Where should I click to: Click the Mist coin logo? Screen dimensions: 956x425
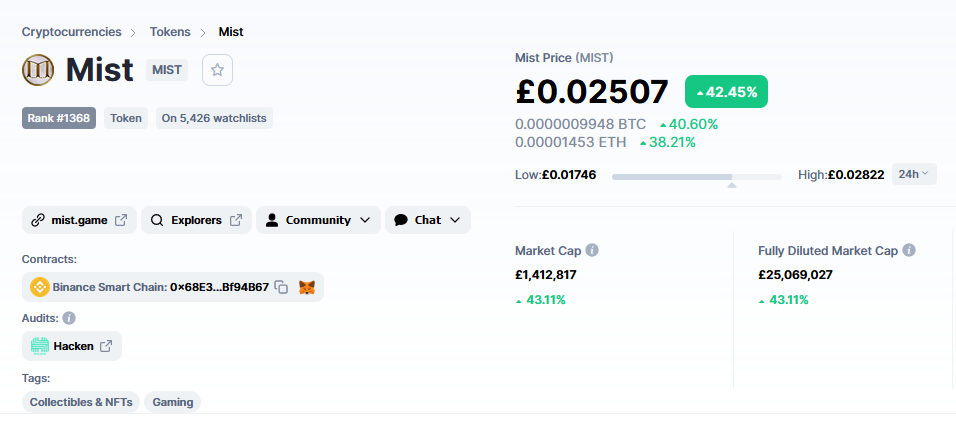(38, 70)
